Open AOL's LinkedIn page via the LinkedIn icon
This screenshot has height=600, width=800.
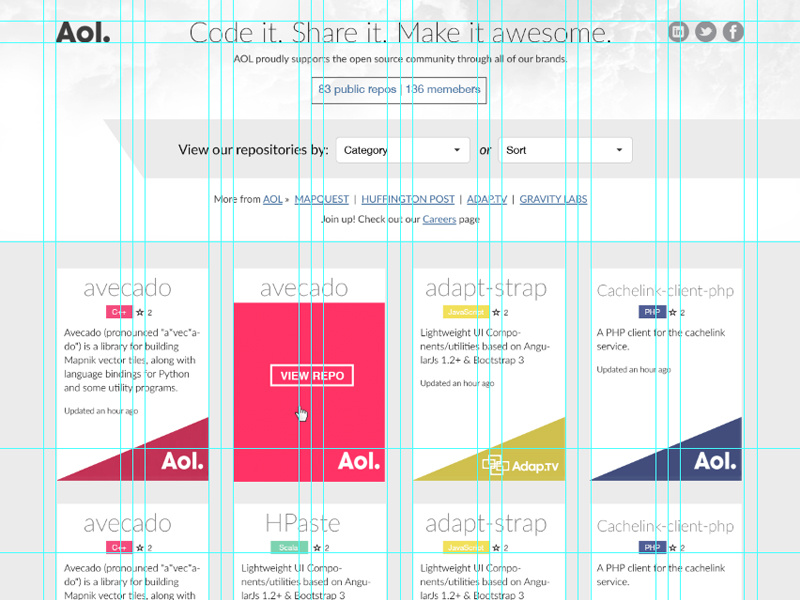point(678,31)
